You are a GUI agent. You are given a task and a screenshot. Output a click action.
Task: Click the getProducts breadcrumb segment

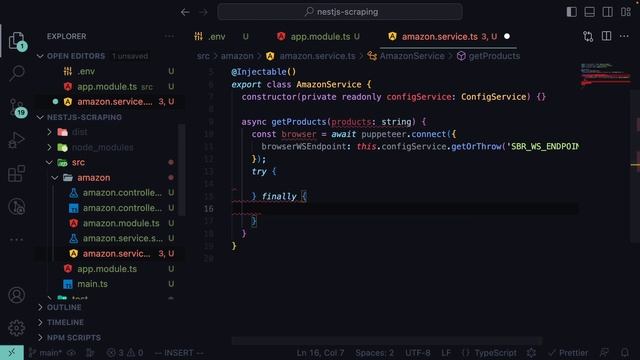494,56
